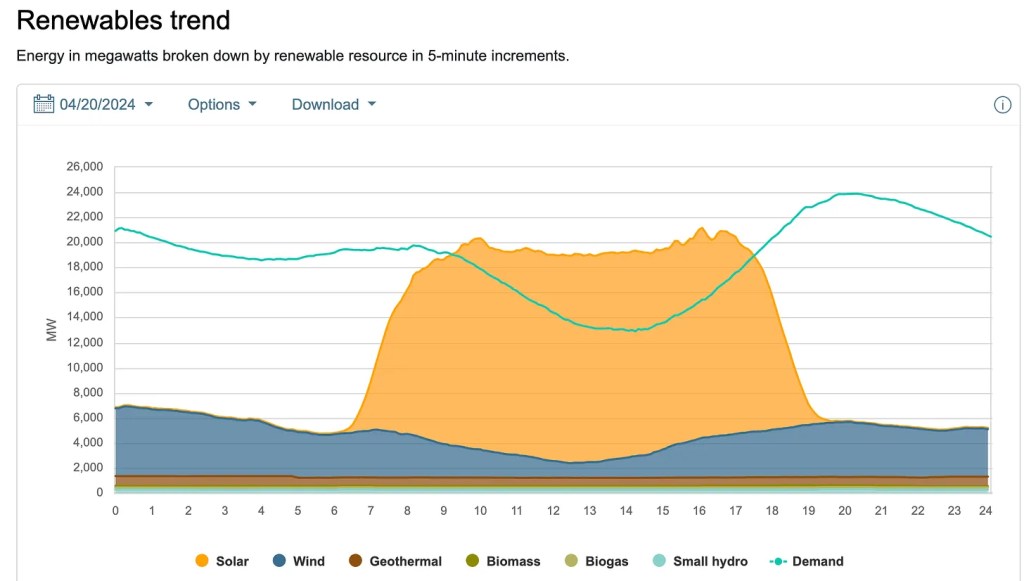Open the info icon in chart header
1024x581 pixels.
(1002, 105)
